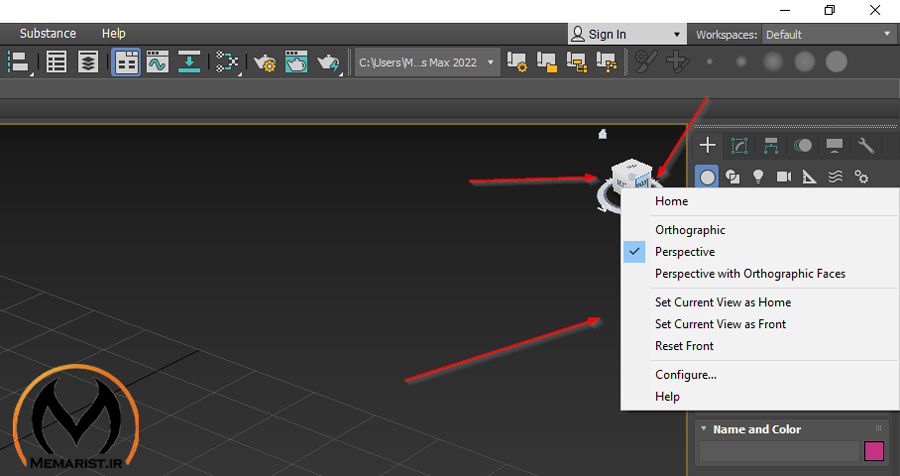Screen dimensions: 900x476
Task: Open the Curve Editor toolbar icon
Action: (157, 62)
